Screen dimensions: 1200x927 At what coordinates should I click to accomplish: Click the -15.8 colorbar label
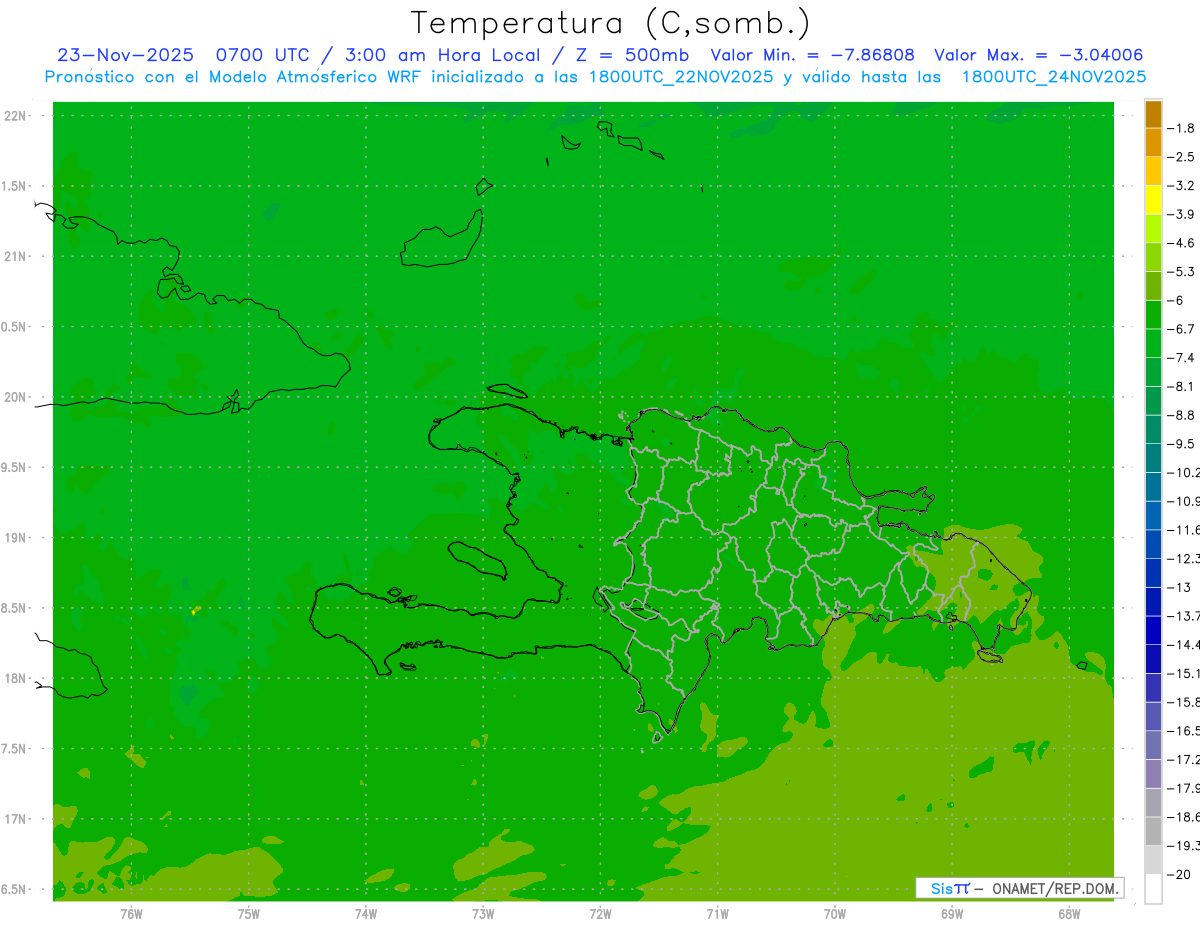(1182, 702)
